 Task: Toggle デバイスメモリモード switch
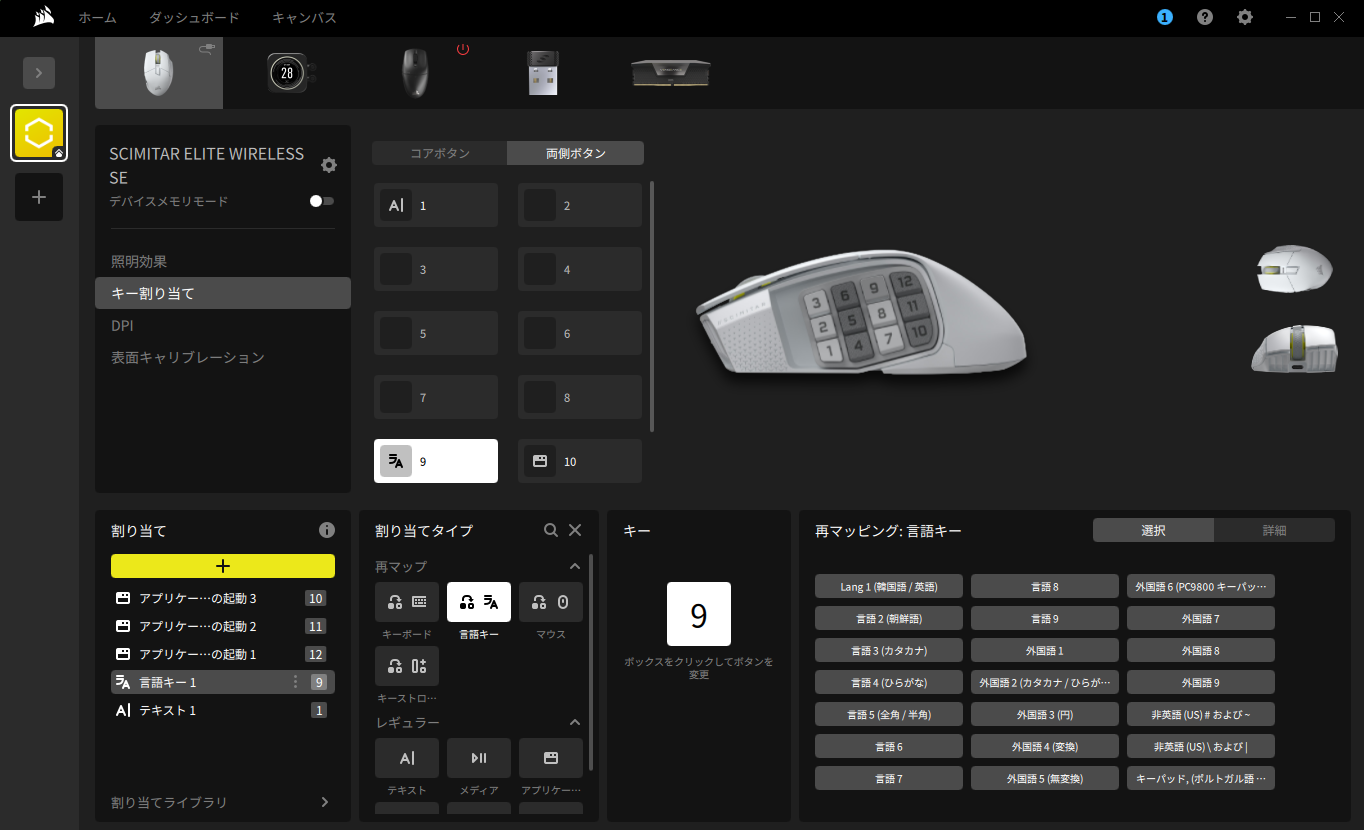tap(322, 201)
